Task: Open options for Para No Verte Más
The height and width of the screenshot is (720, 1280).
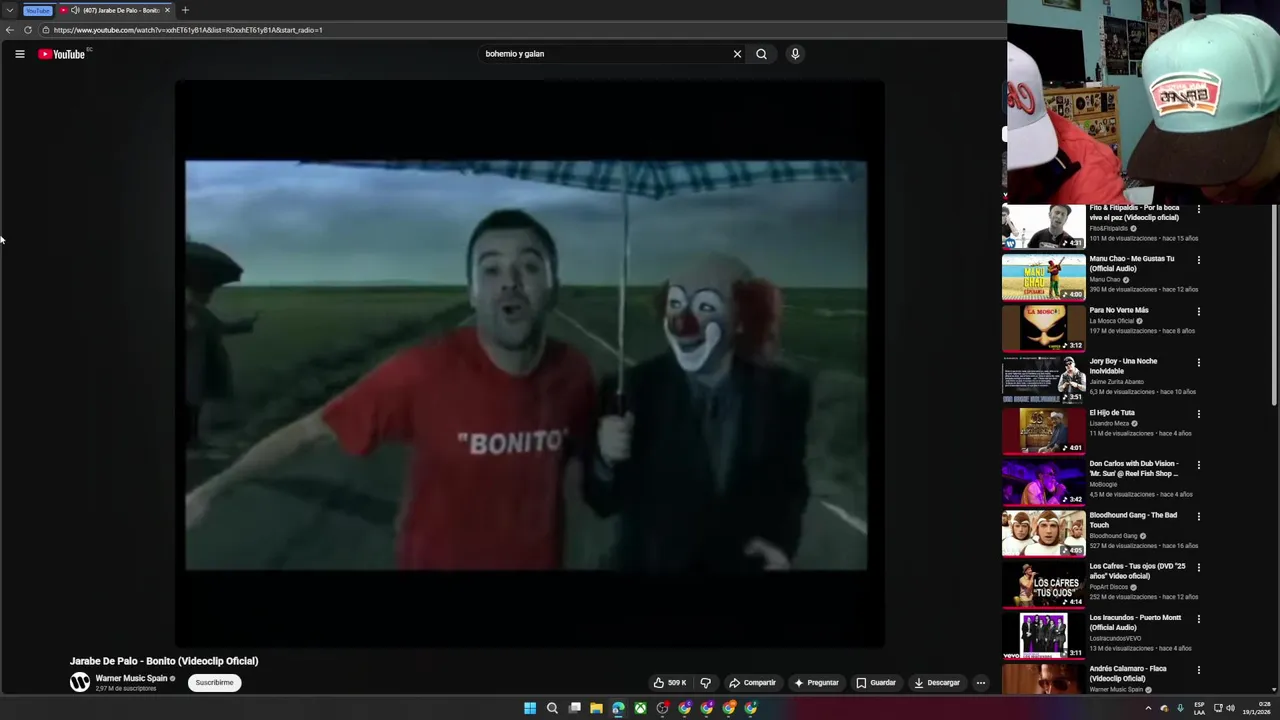Action: click(1198, 311)
